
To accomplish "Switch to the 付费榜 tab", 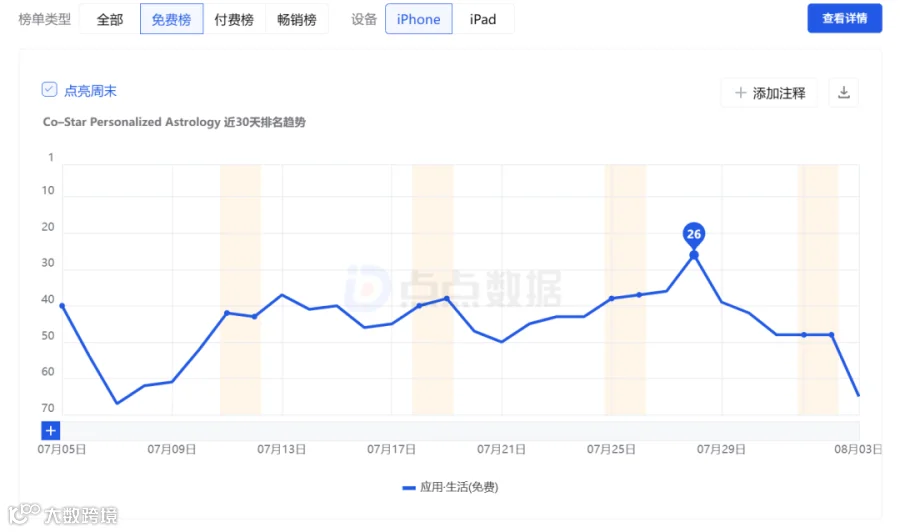I will (234, 19).
